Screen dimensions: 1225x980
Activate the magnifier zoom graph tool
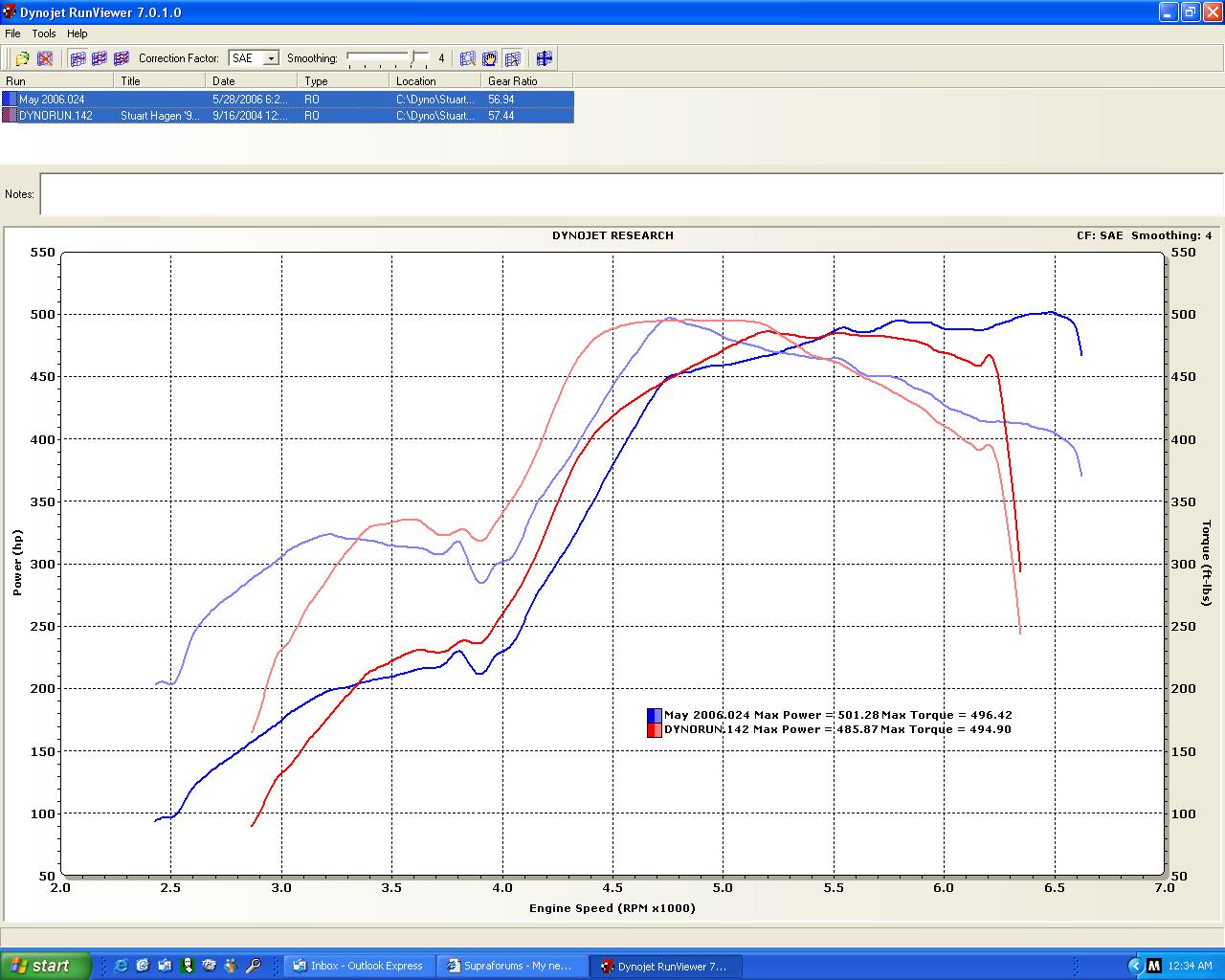468,58
